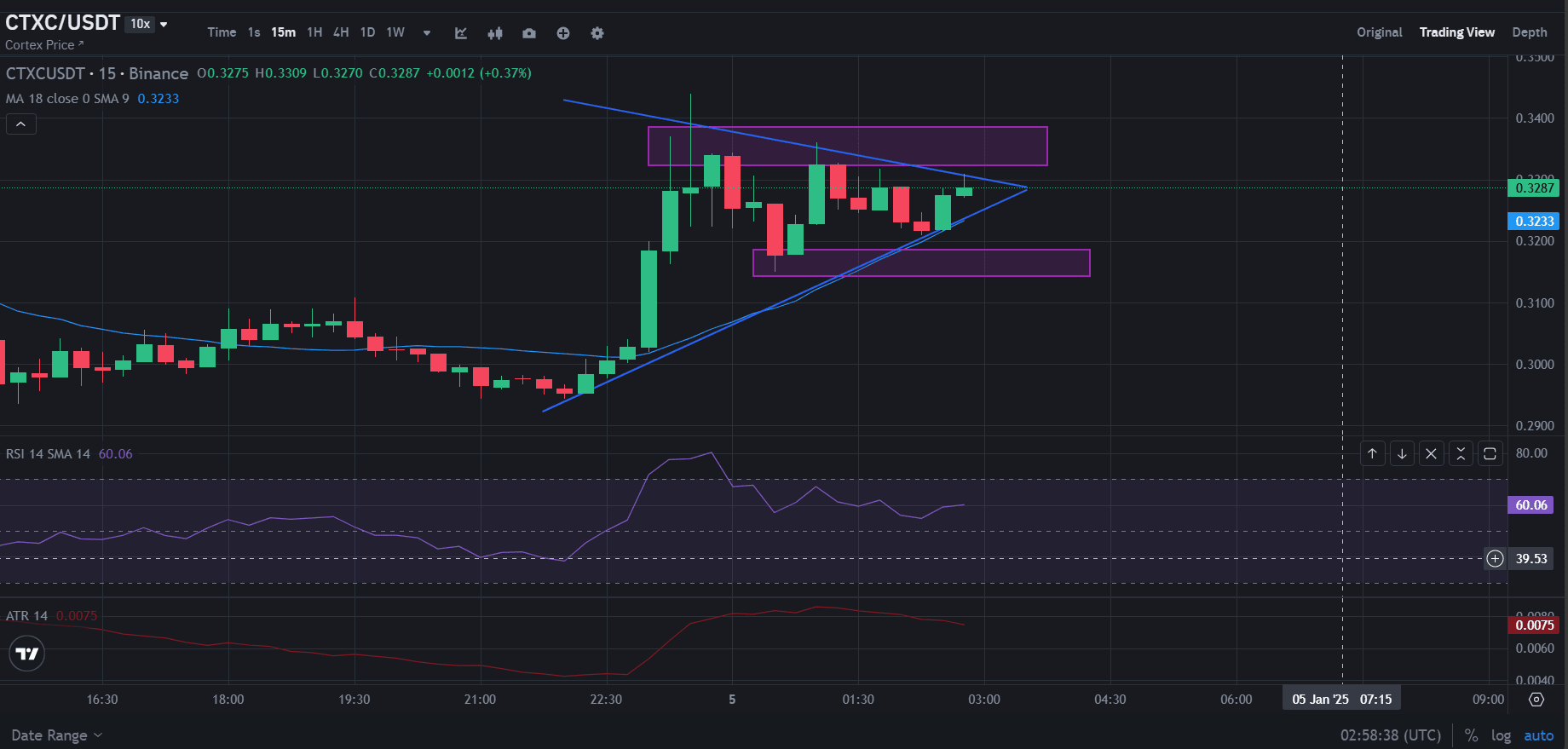Select the 1W interval

pos(395,32)
